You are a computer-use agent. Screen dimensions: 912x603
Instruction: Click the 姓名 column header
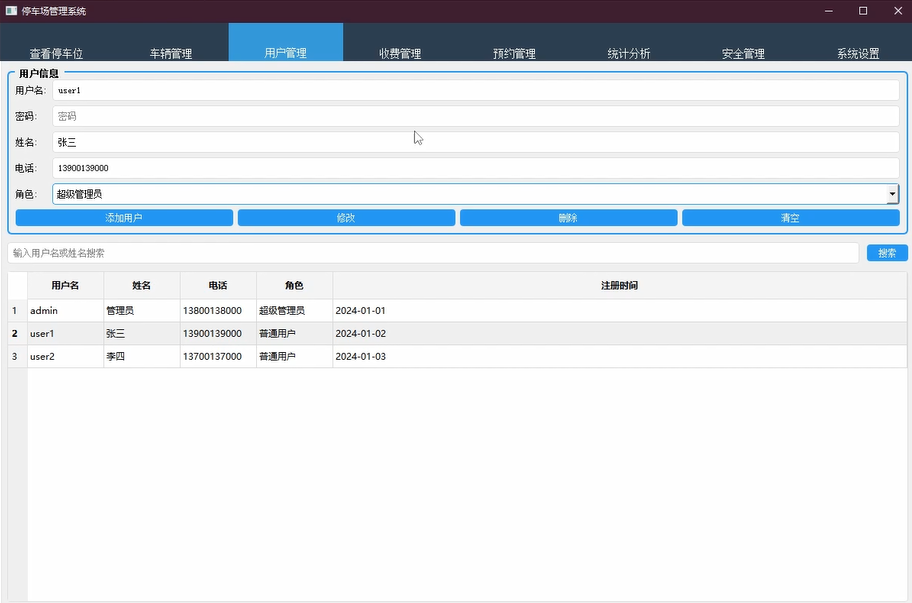(142, 286)
